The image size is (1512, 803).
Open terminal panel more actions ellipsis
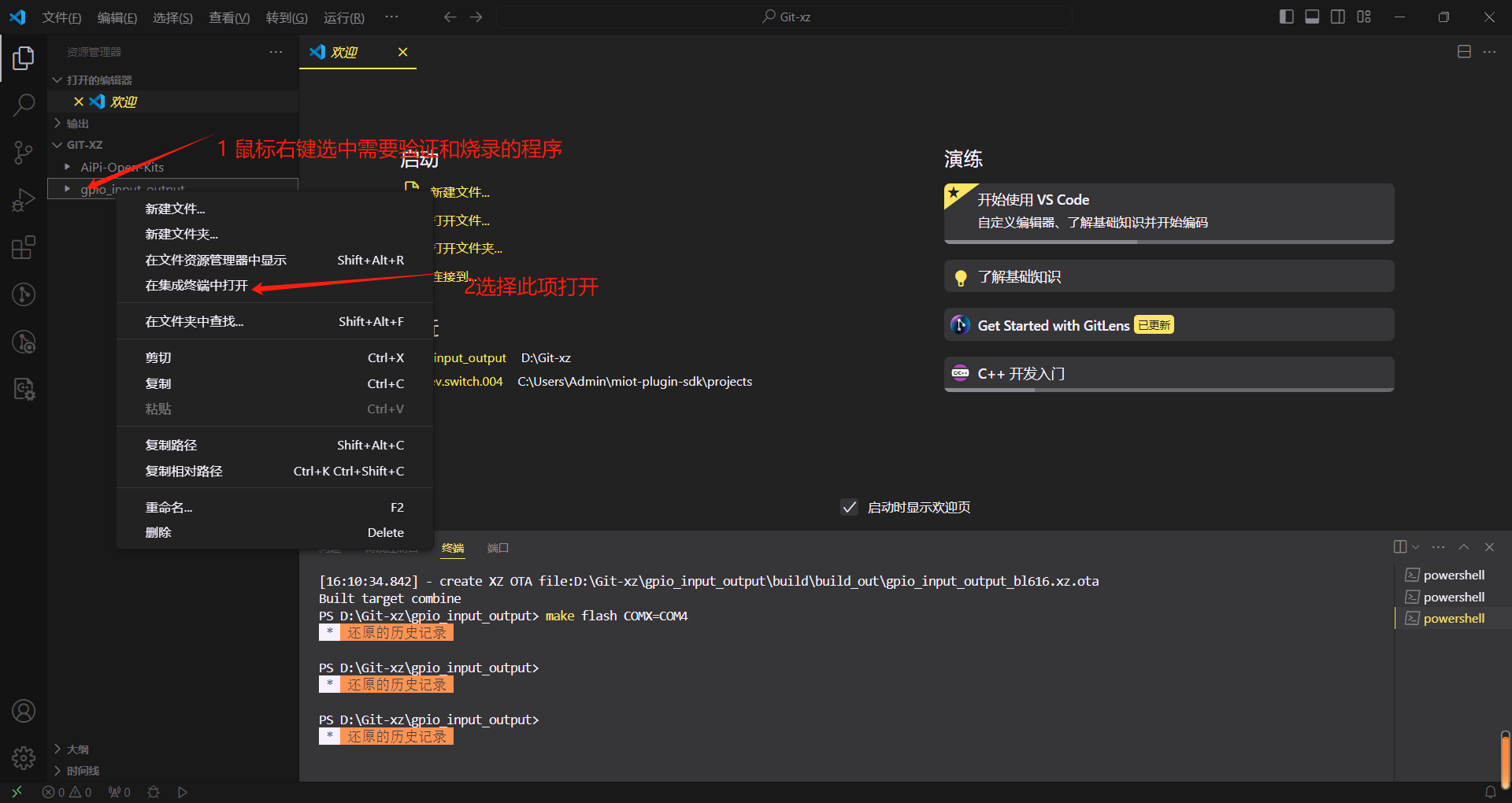[x=1439, y=547]
